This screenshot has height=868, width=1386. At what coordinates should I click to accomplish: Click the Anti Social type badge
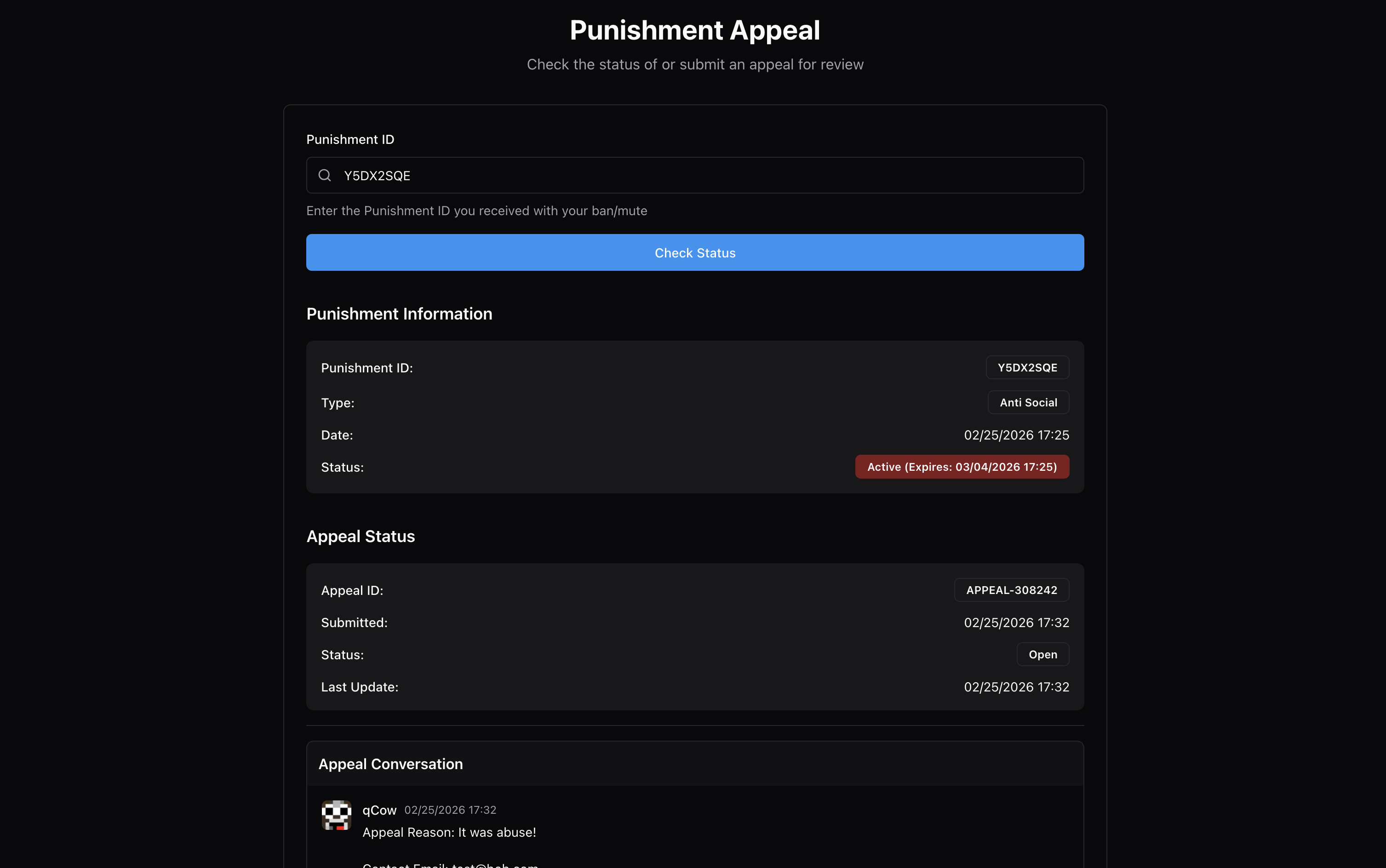[1028, 402]
